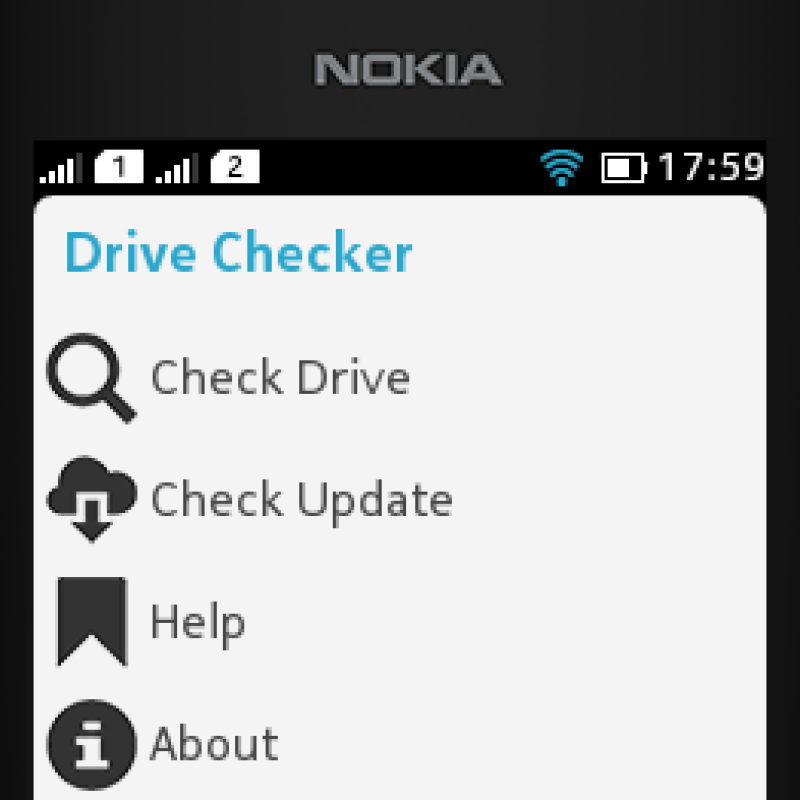Click the info circle About icon
Viewport: 800px width, 800px height.
[x=92, y=744]
